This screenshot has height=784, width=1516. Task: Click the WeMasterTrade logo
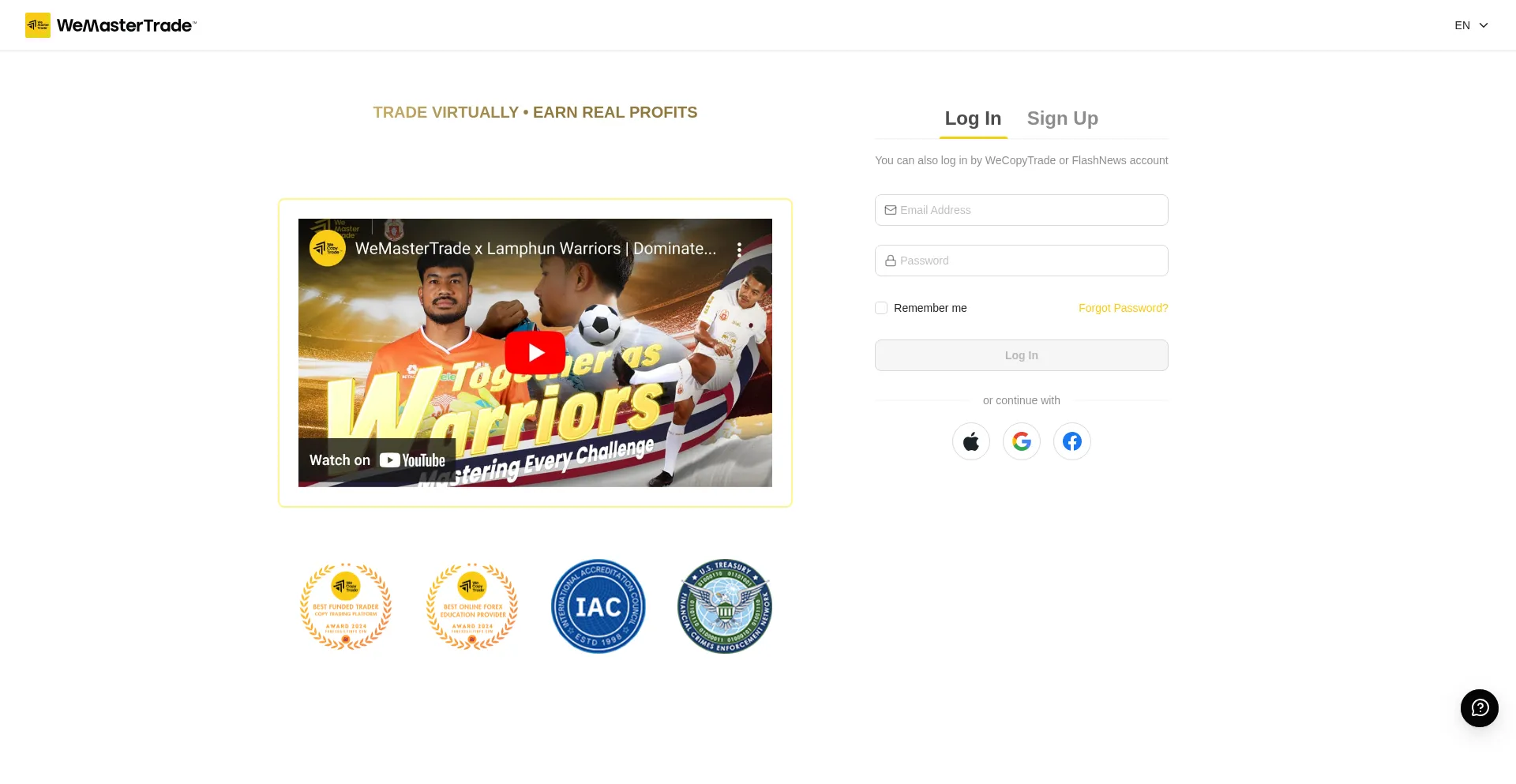(x=111, y=25)
